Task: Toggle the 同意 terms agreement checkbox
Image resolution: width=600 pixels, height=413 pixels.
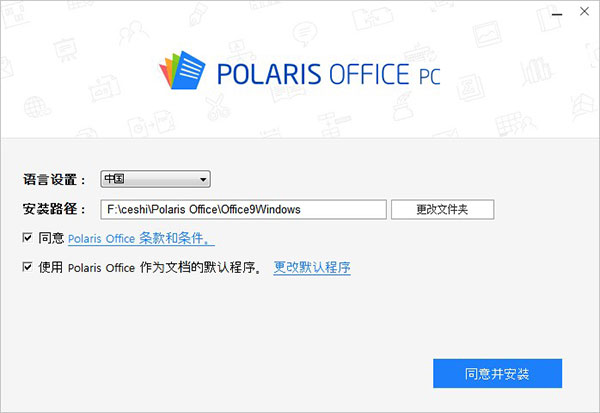Action: point(27,238)
